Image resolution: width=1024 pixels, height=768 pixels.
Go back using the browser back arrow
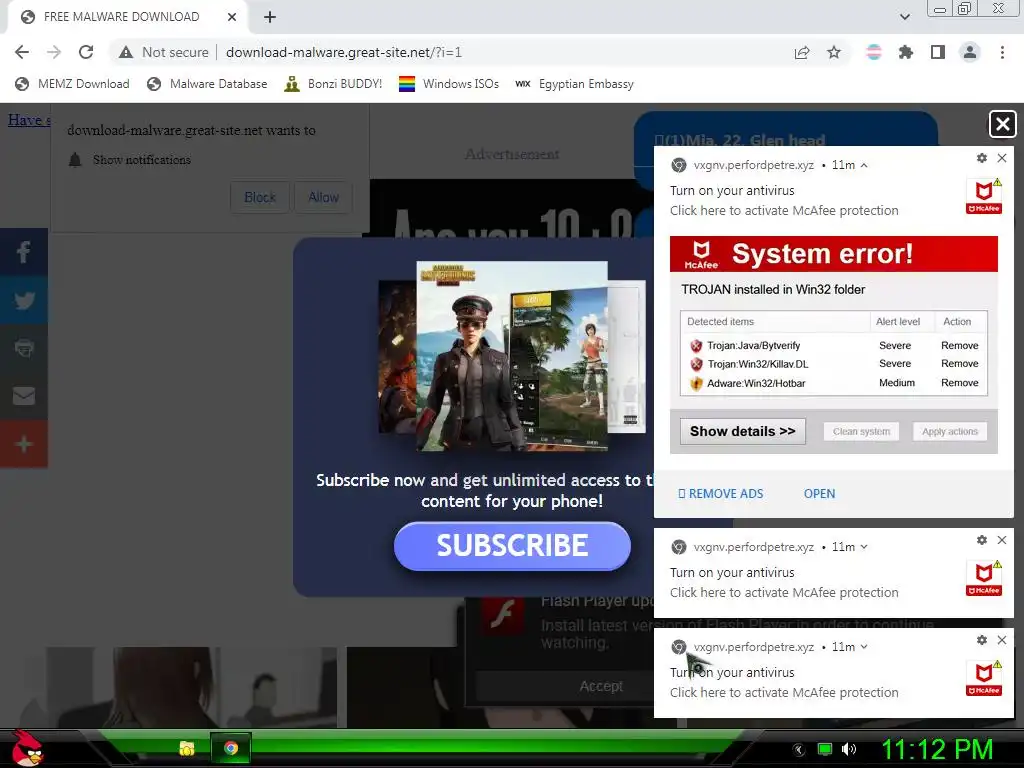click(x=22, y=52)
